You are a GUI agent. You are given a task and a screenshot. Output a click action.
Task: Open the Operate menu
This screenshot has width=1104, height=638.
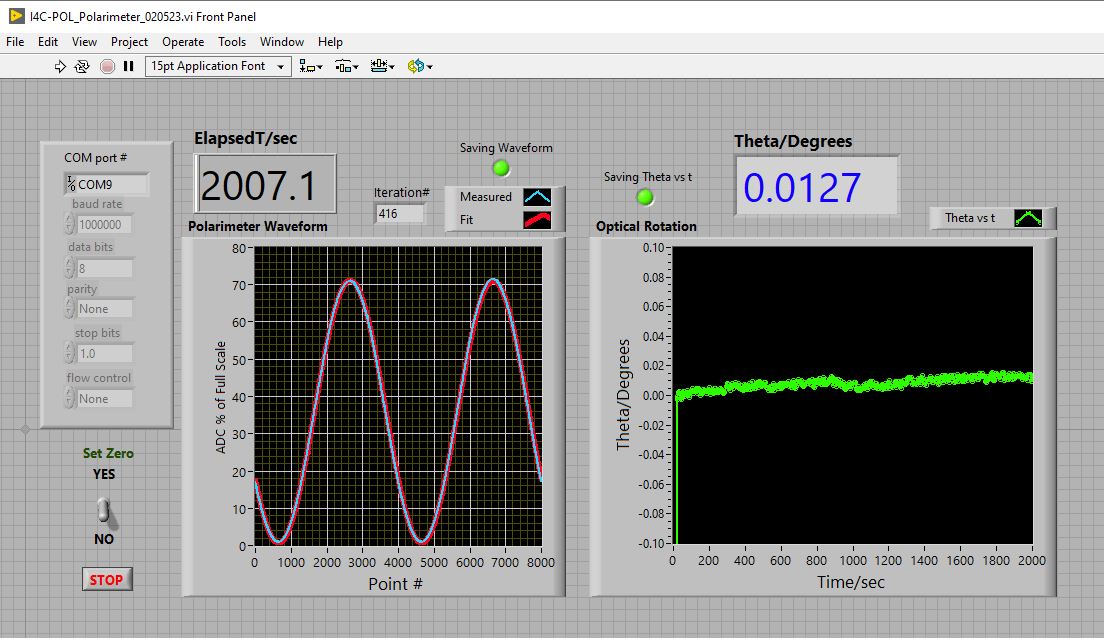[183, 42]
